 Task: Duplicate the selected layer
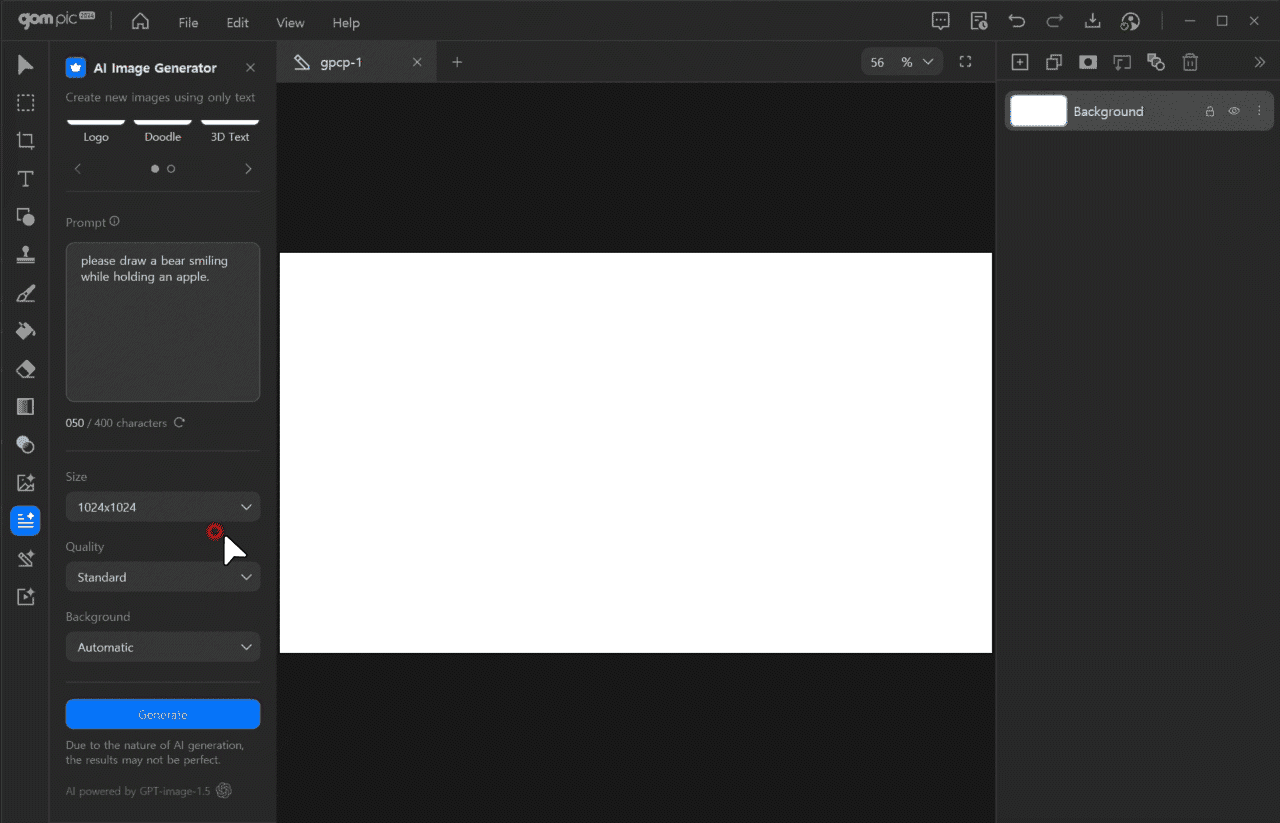click(x=1054, y=62)
